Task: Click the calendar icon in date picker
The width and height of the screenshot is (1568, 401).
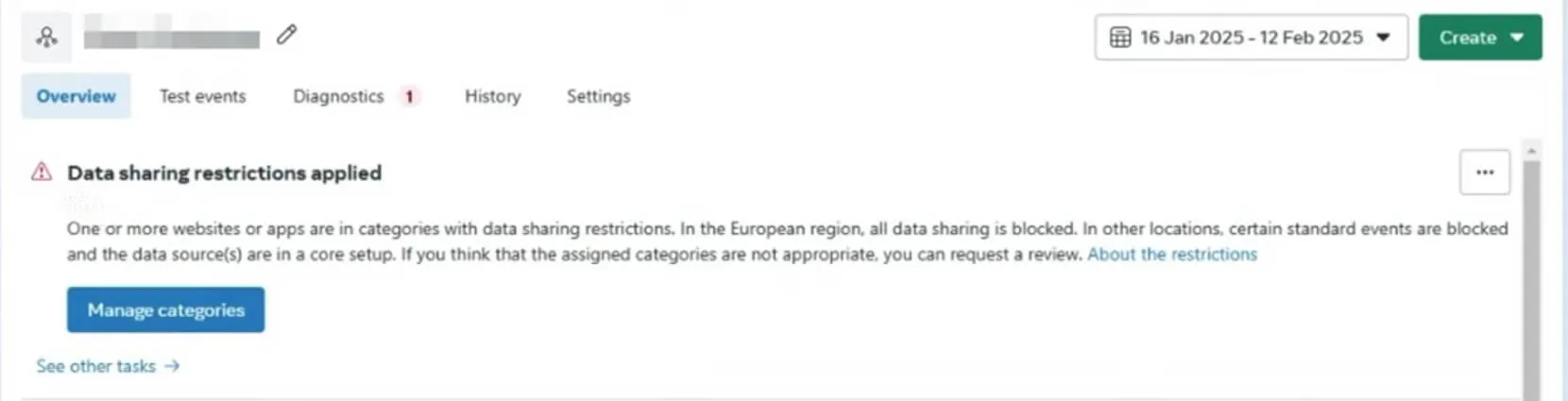Action: 1120,38
